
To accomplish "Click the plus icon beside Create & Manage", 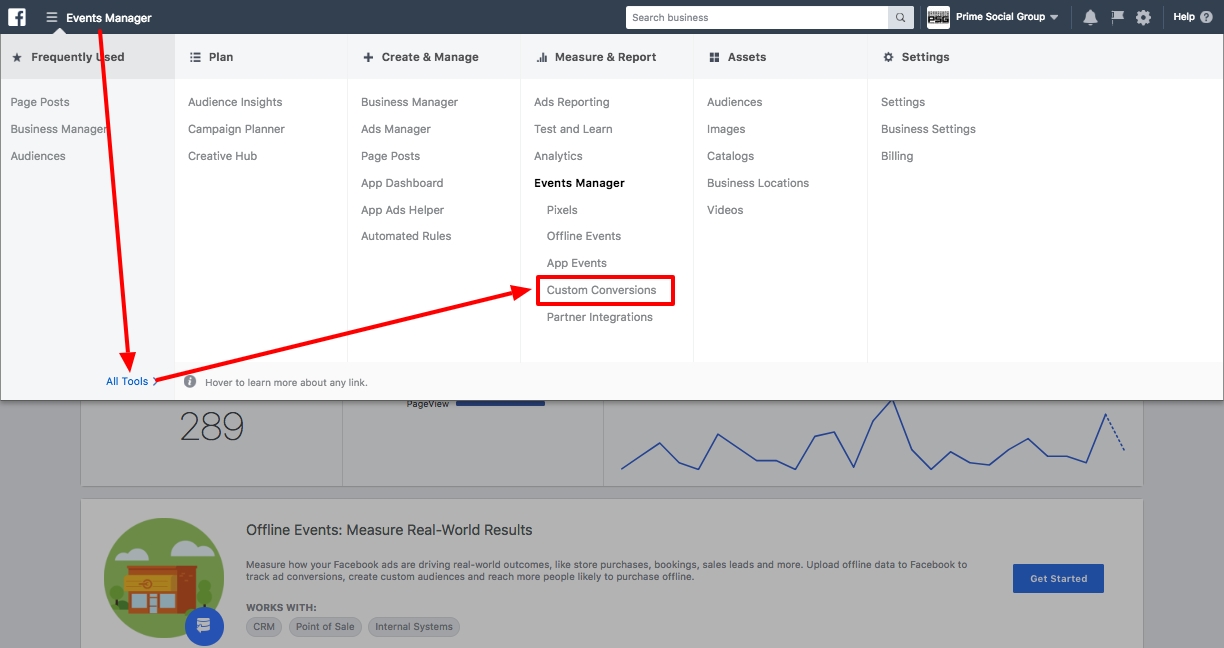I will click(x=368, y=58).
